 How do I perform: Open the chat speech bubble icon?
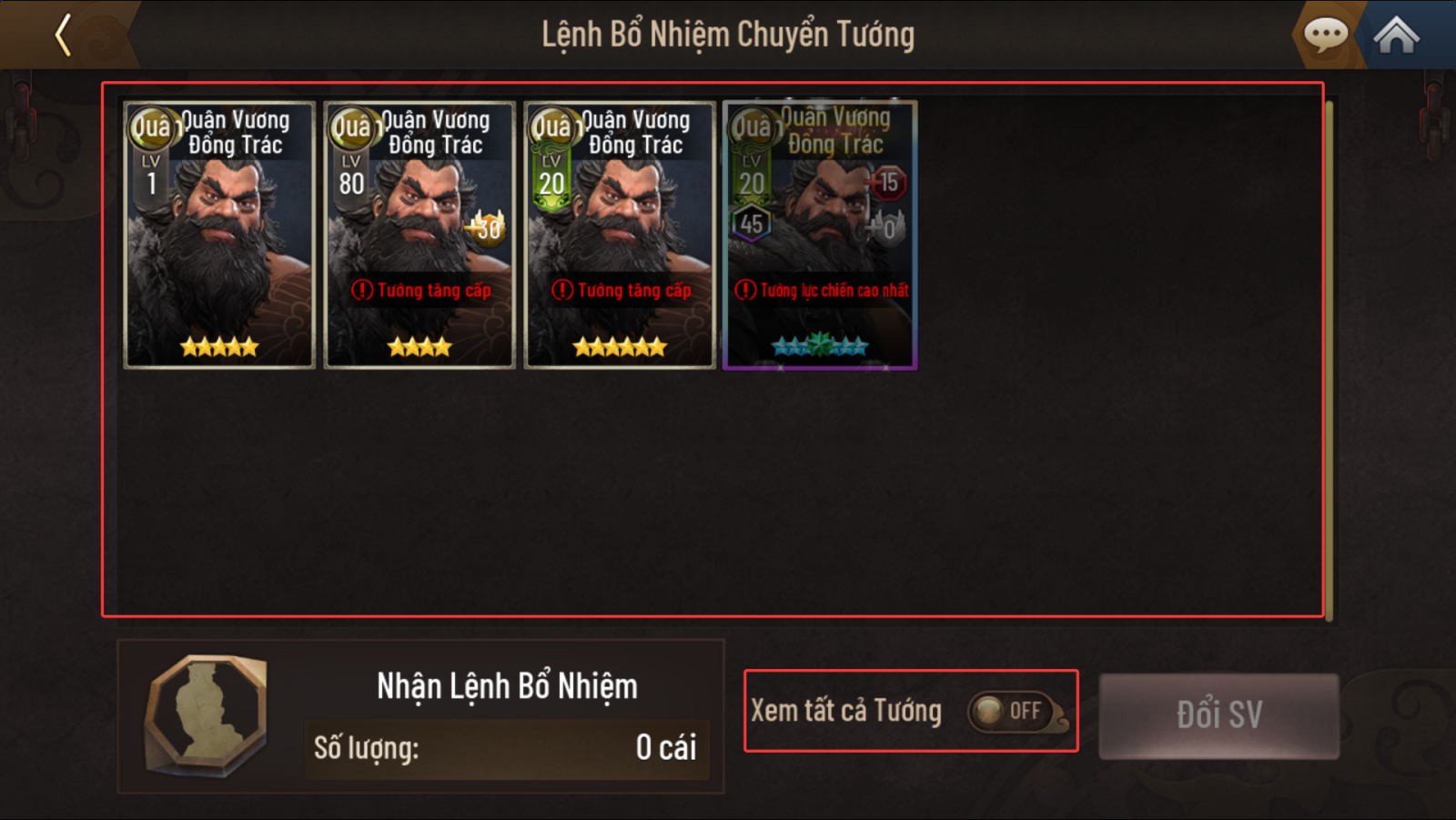click(1326, 35)
